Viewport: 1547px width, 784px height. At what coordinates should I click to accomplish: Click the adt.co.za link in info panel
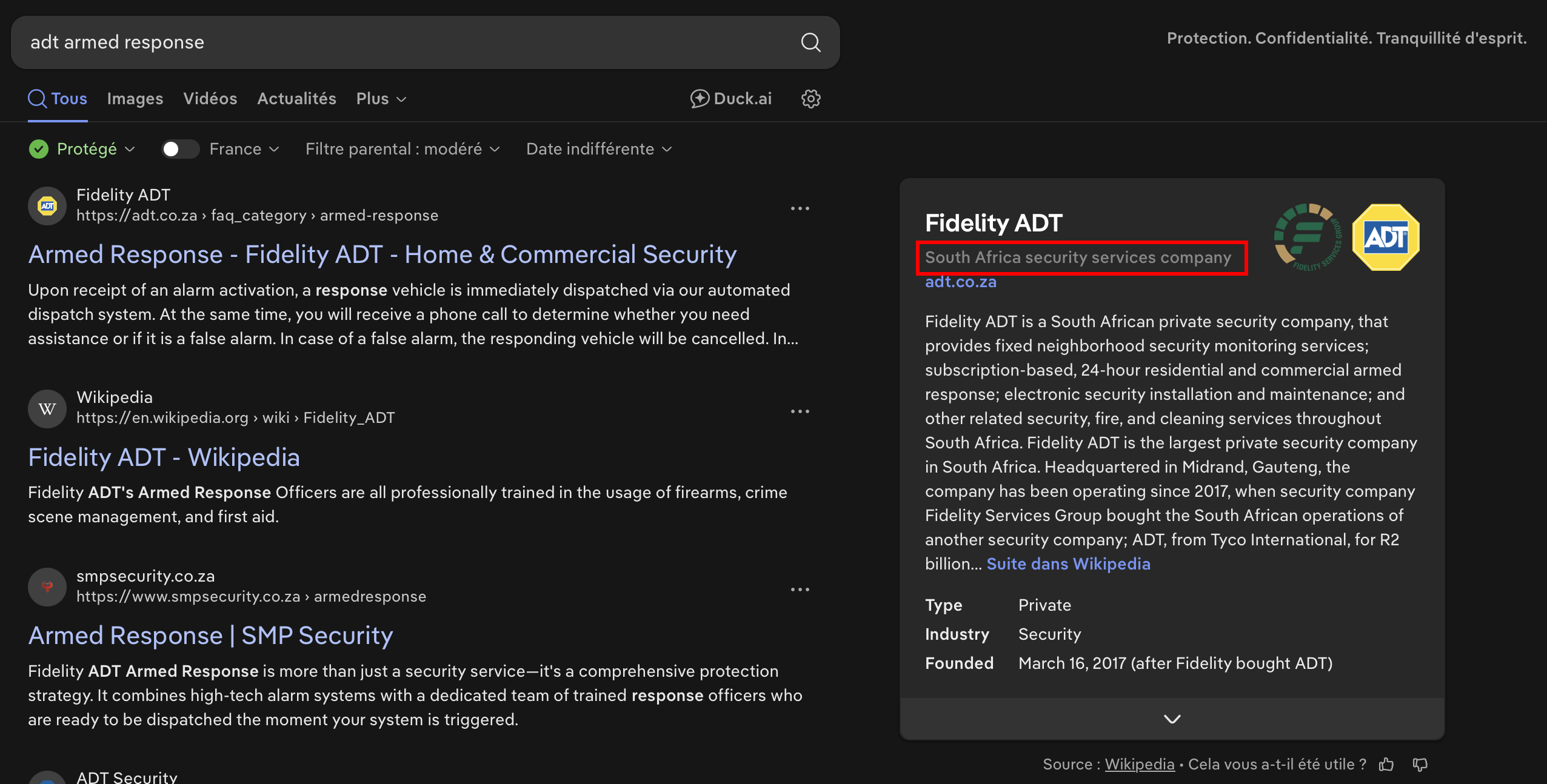pyautogui.click(x=961, y=282)
